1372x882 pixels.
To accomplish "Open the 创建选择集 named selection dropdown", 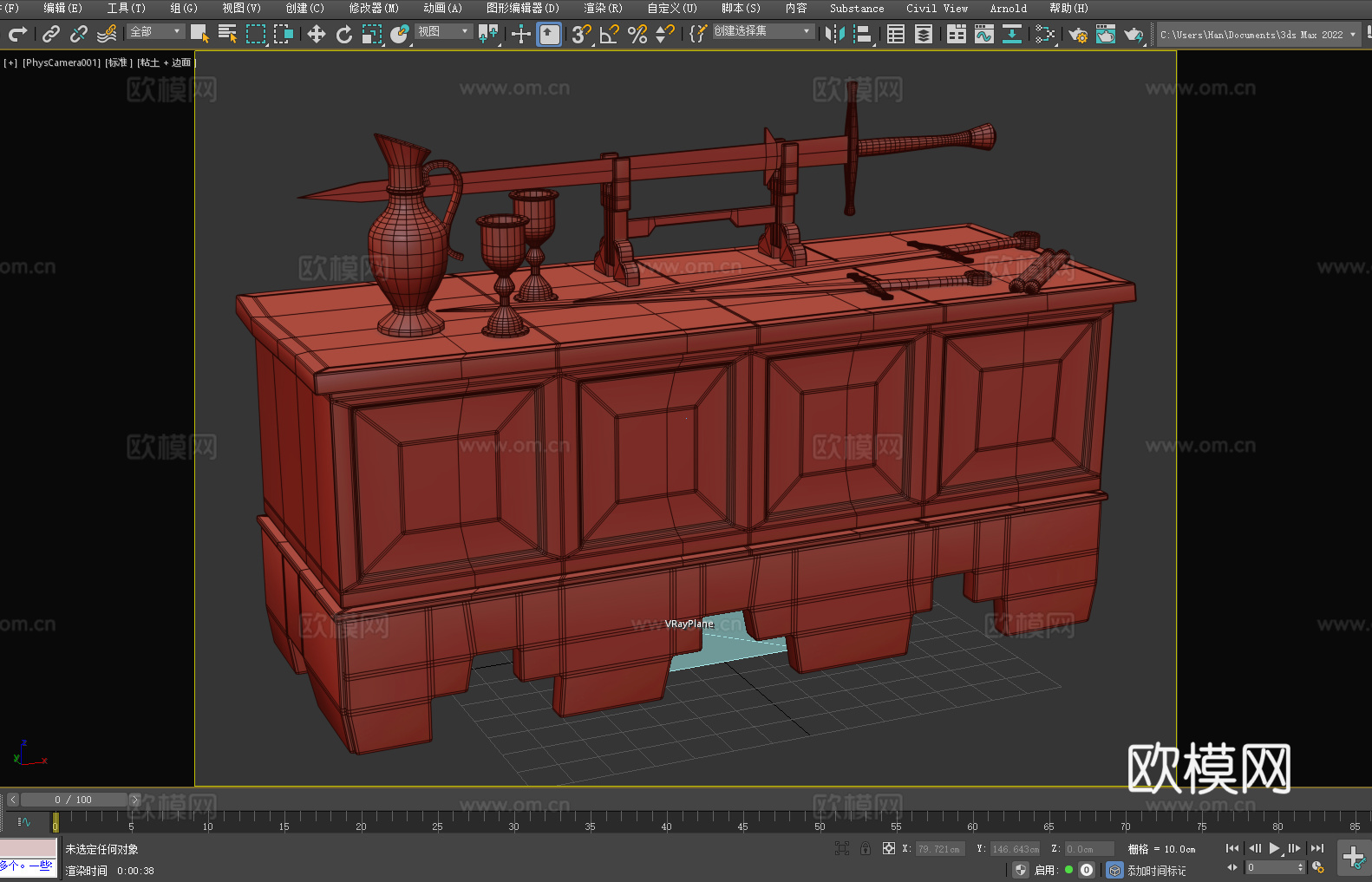I will coord(763,31).
